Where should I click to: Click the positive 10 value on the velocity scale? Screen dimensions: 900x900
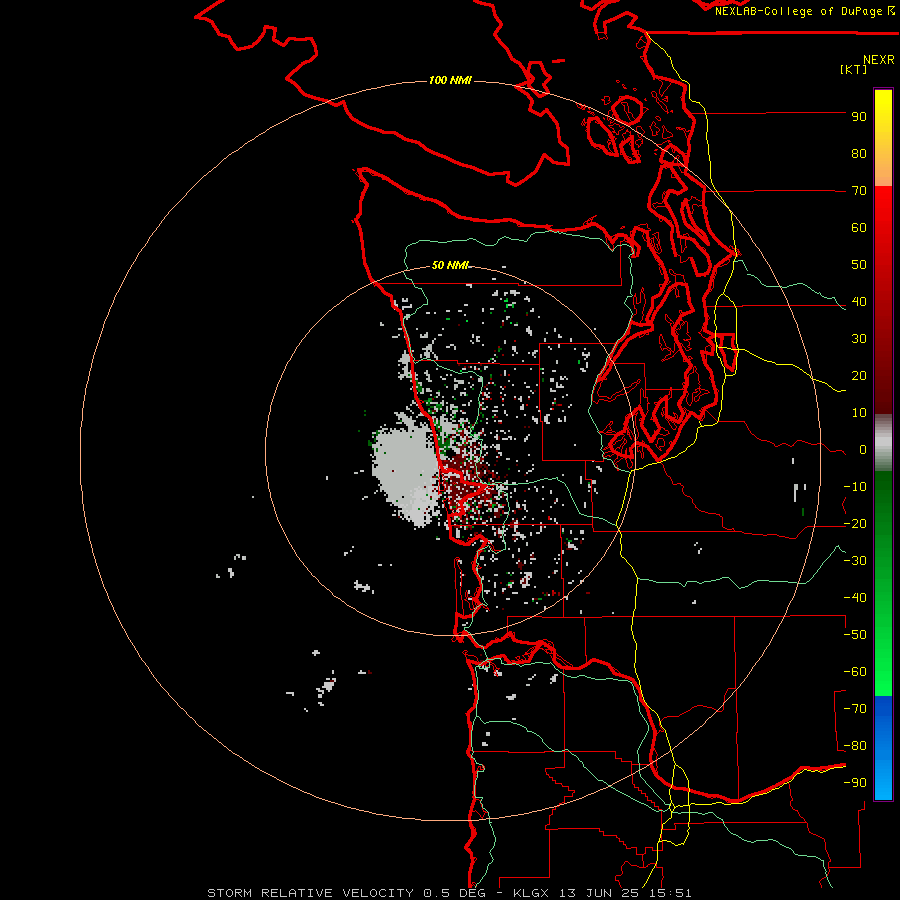tap(859, 413)
